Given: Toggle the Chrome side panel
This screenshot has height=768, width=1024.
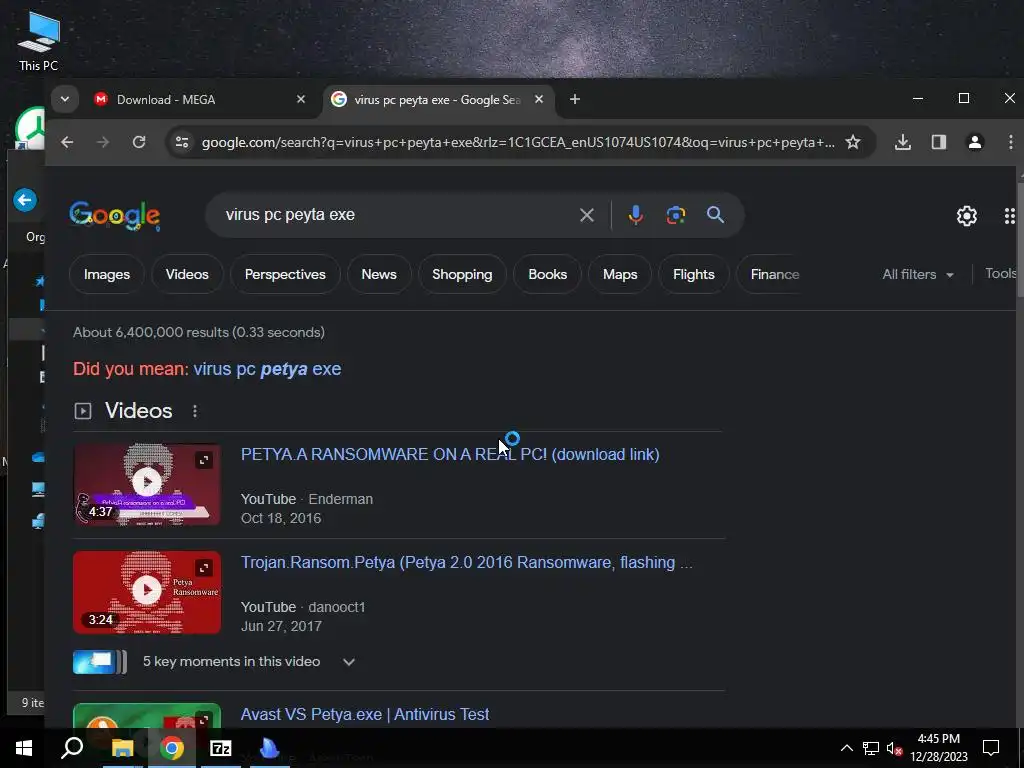Looking at the screenshot, I should click(x=938, y=142).
